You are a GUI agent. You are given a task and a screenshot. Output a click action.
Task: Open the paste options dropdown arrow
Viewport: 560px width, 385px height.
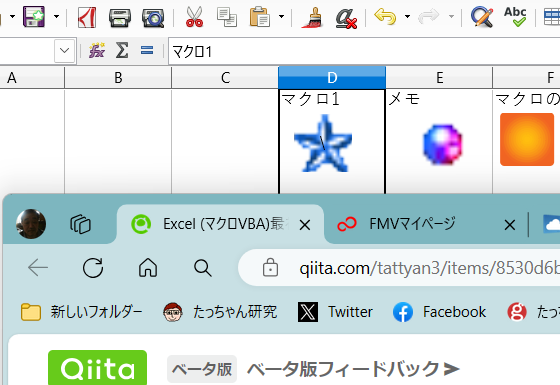[x=281, y=16]
